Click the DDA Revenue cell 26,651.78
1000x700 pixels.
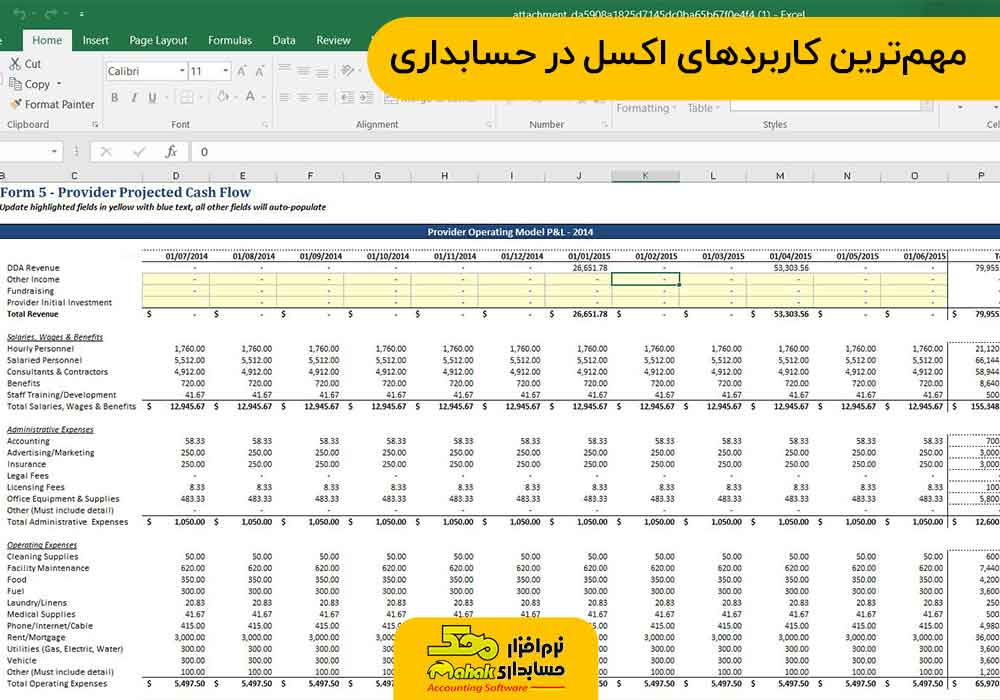590,268
